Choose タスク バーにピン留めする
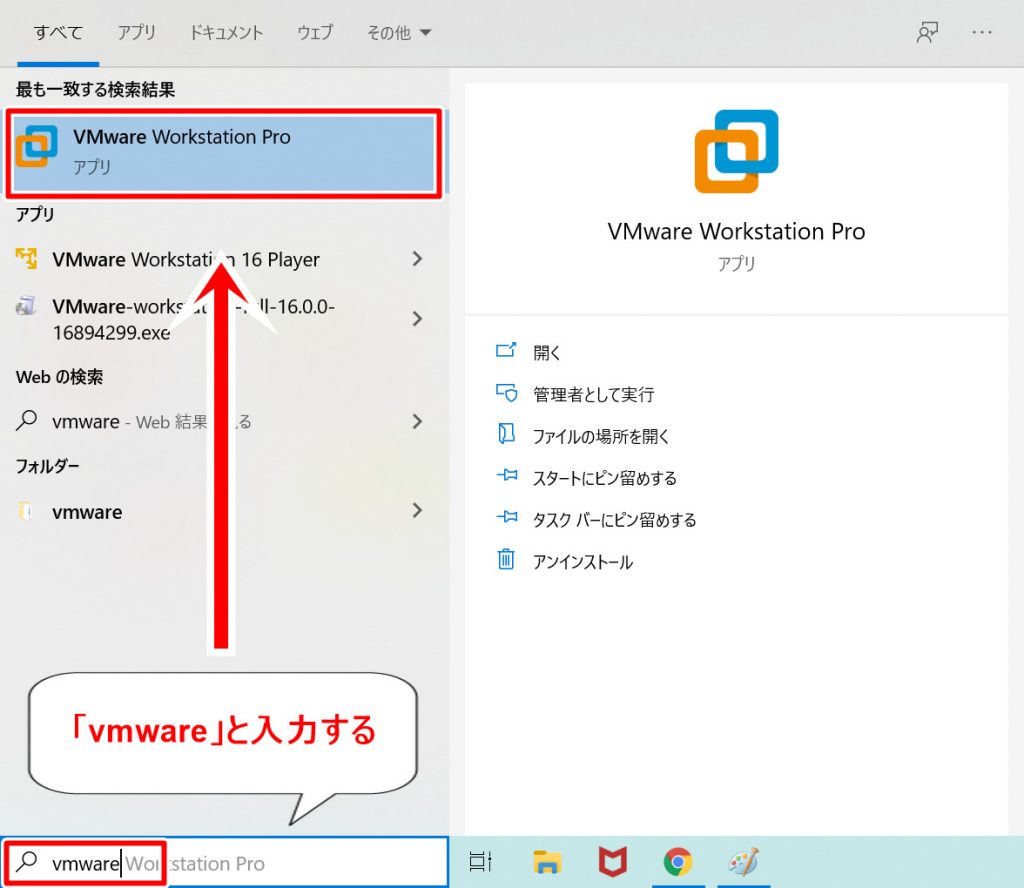The height and width of the screenshot is (888, 1024). pos(614,520)
